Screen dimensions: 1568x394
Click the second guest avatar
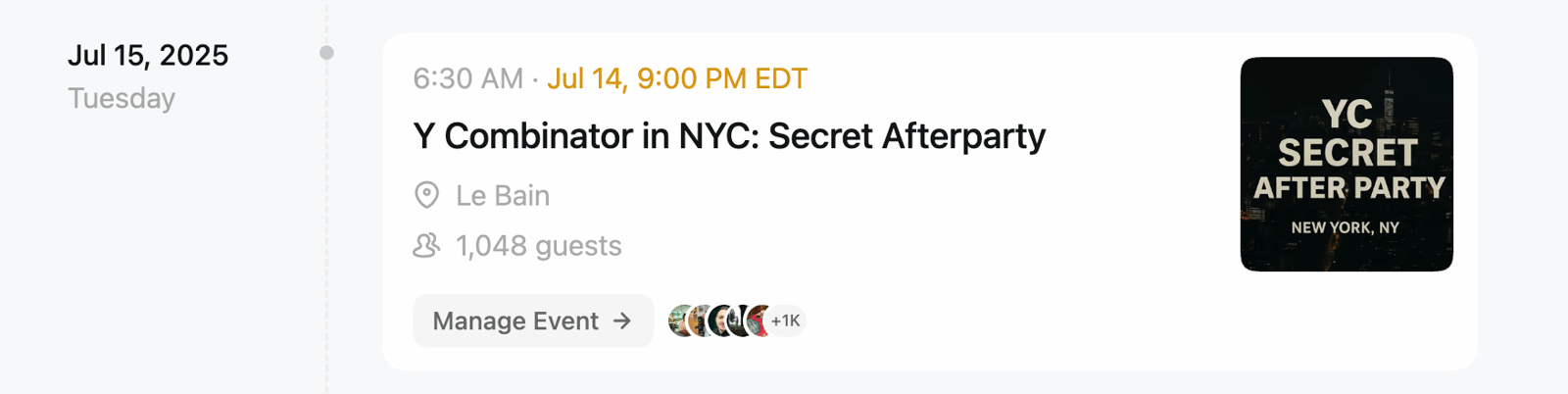pos(699,320)
